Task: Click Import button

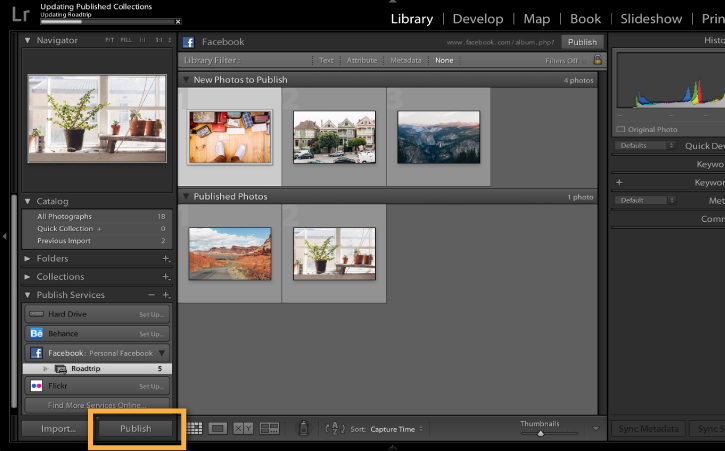Action: (x=58, y=429)
